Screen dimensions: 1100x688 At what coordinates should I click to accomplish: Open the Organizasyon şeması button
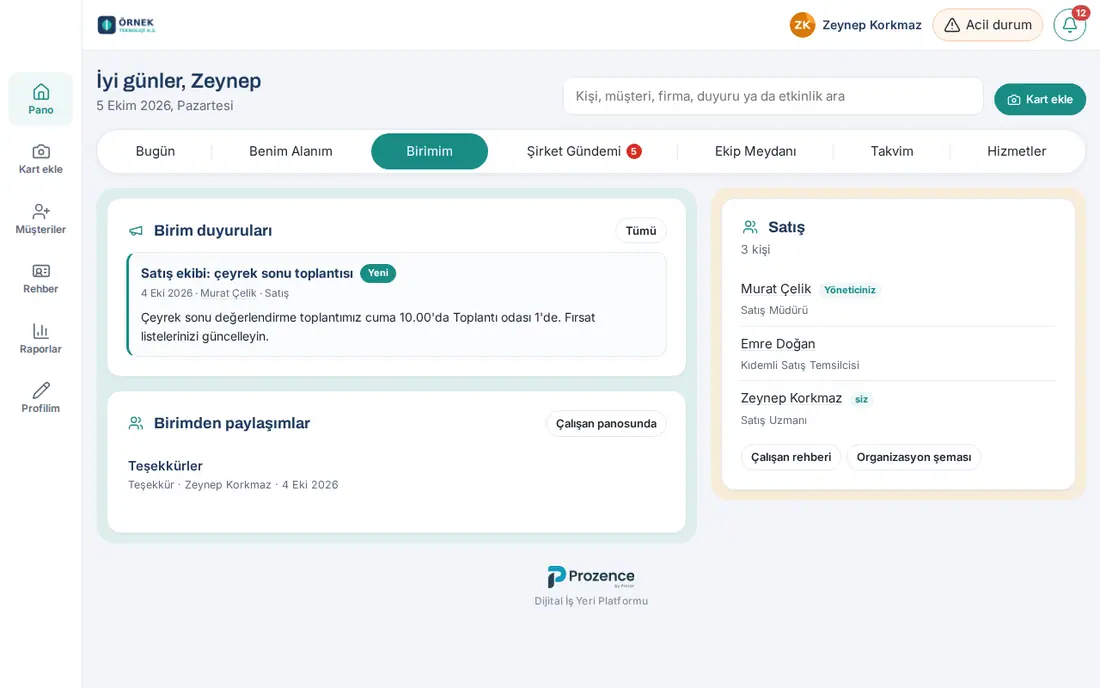(913, 457)
